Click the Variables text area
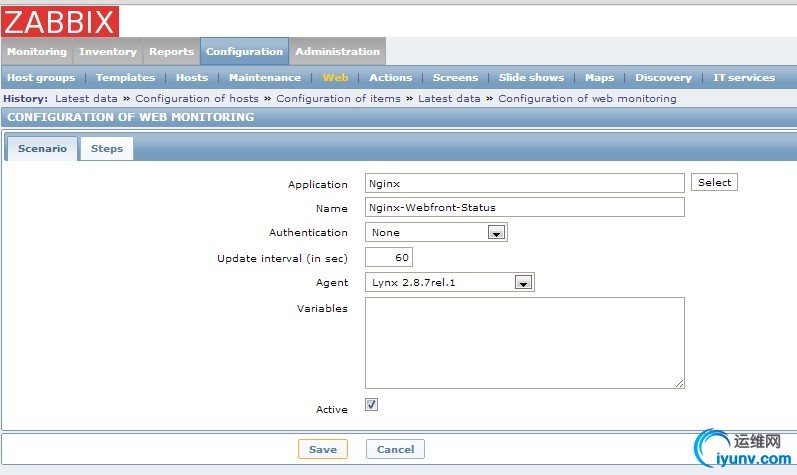This screenshot has height=475, width=797. pos(525,343)
